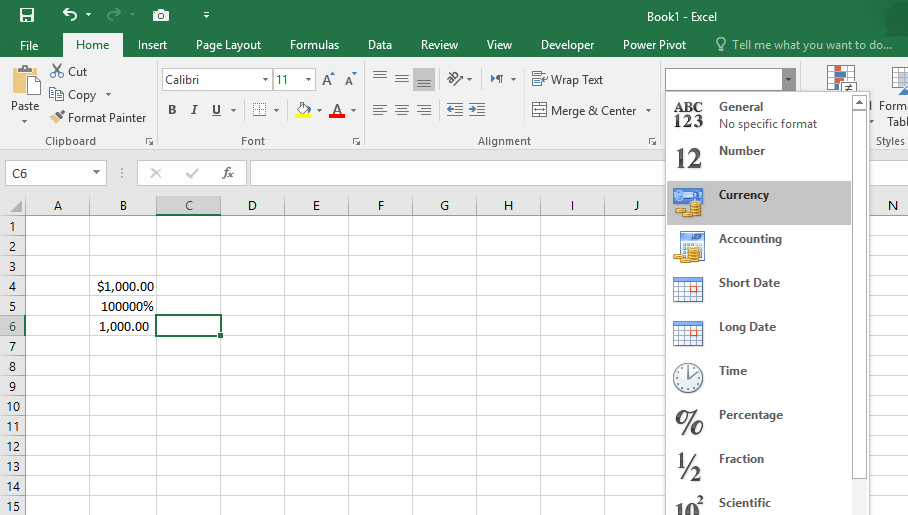Open the Alignment dialog launcher
Screen dimensions: 908x515
(652, 141)
